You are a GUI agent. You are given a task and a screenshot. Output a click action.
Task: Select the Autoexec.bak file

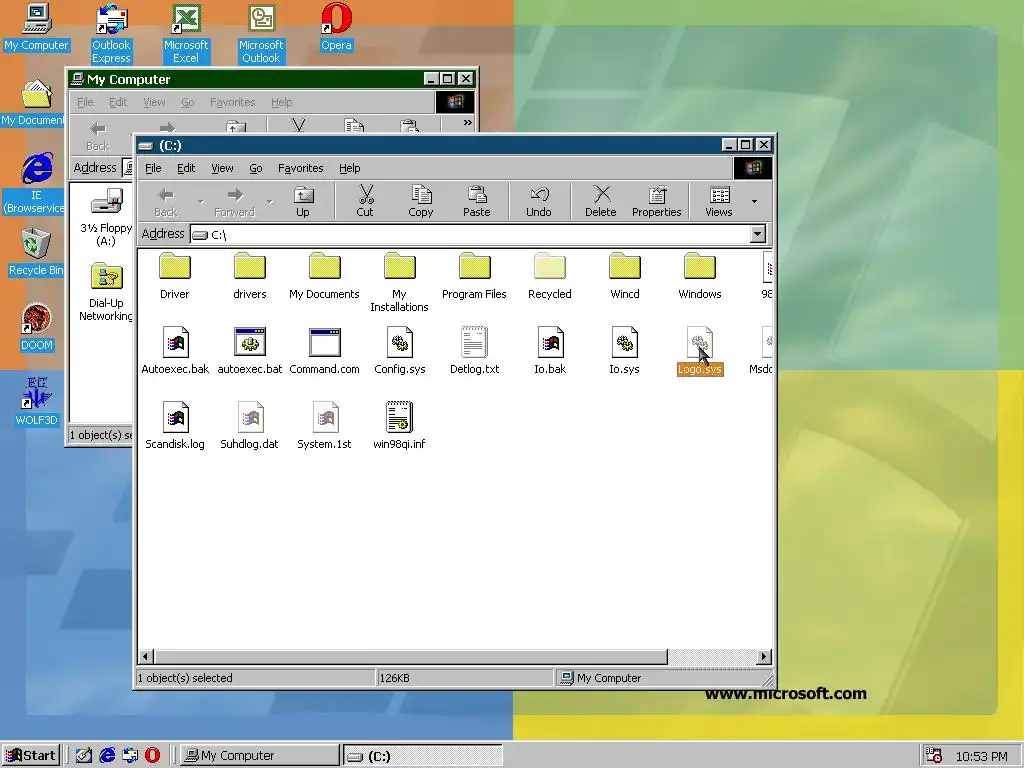(x=175, y=351)
